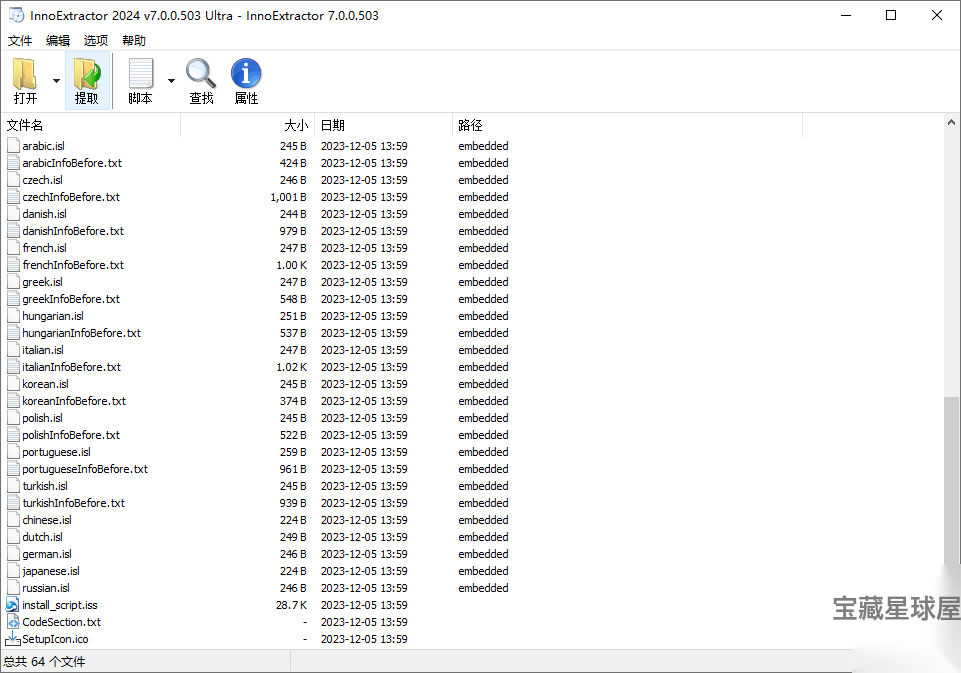
Task: Click the french.isl file icon
Action: [x=13, y=248]
